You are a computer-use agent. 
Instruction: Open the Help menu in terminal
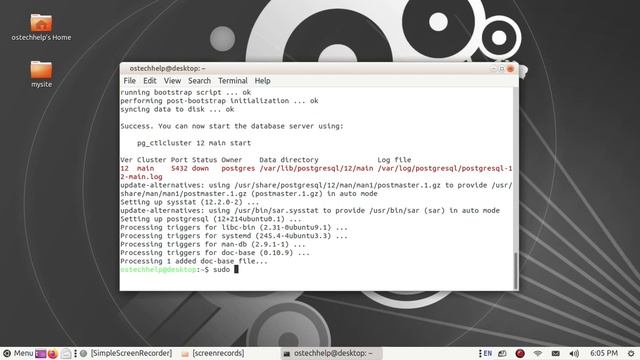pos(262,81)
